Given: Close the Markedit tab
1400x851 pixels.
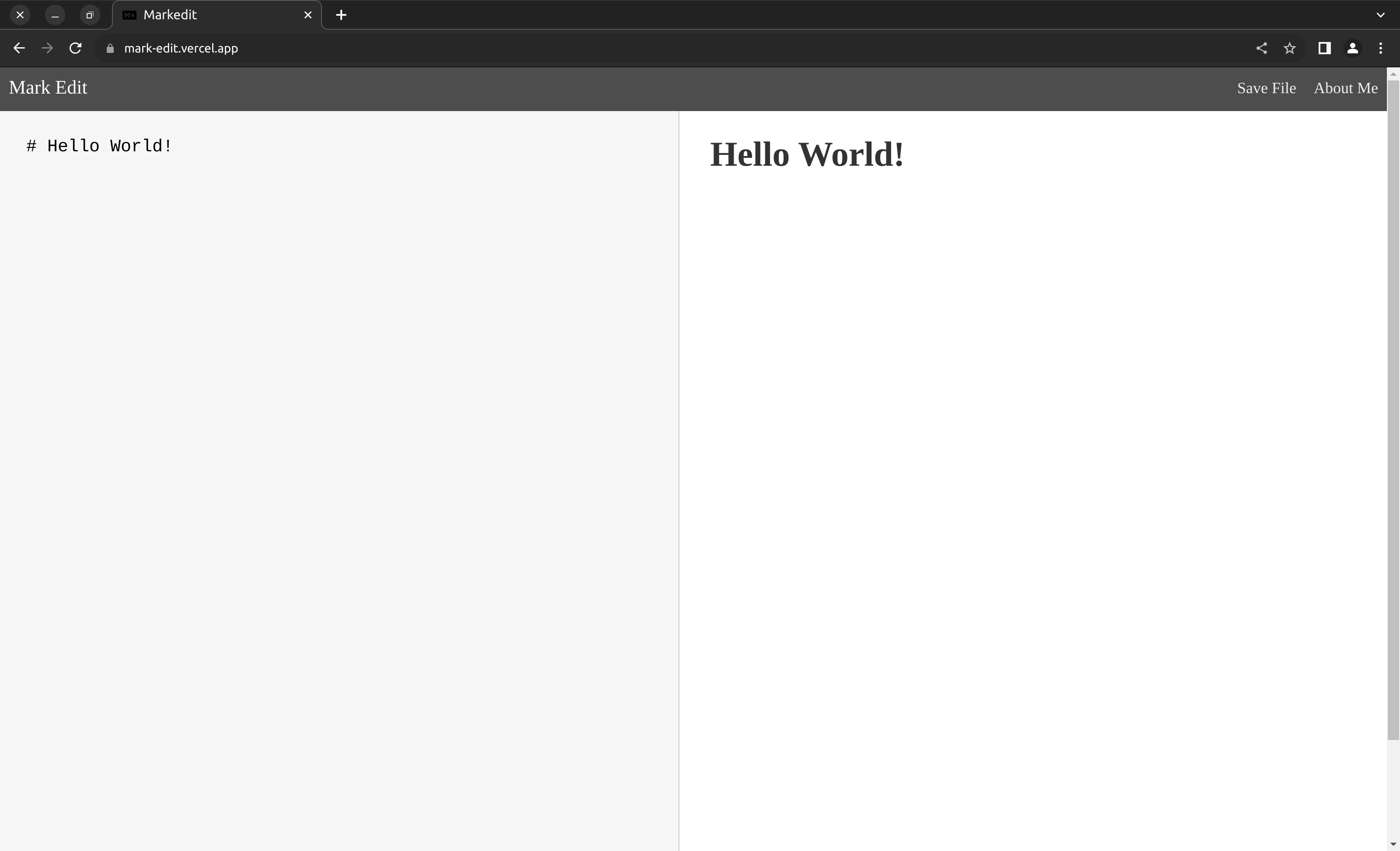Looking at the screenshot, I should pos(308,15).
